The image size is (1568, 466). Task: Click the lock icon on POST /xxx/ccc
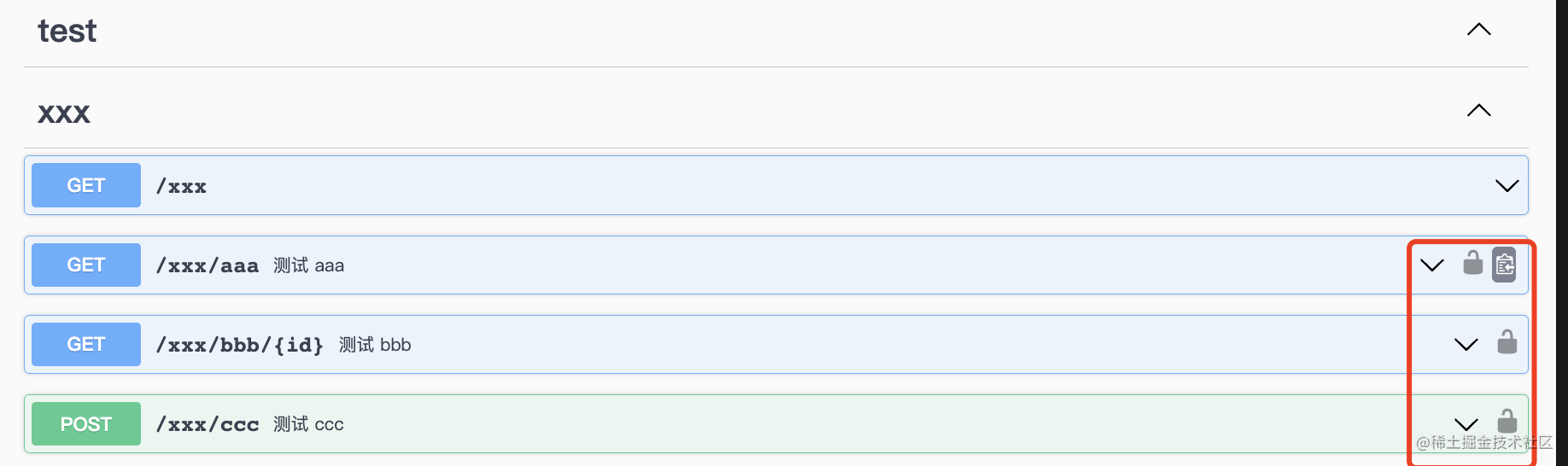(1507, 422)
